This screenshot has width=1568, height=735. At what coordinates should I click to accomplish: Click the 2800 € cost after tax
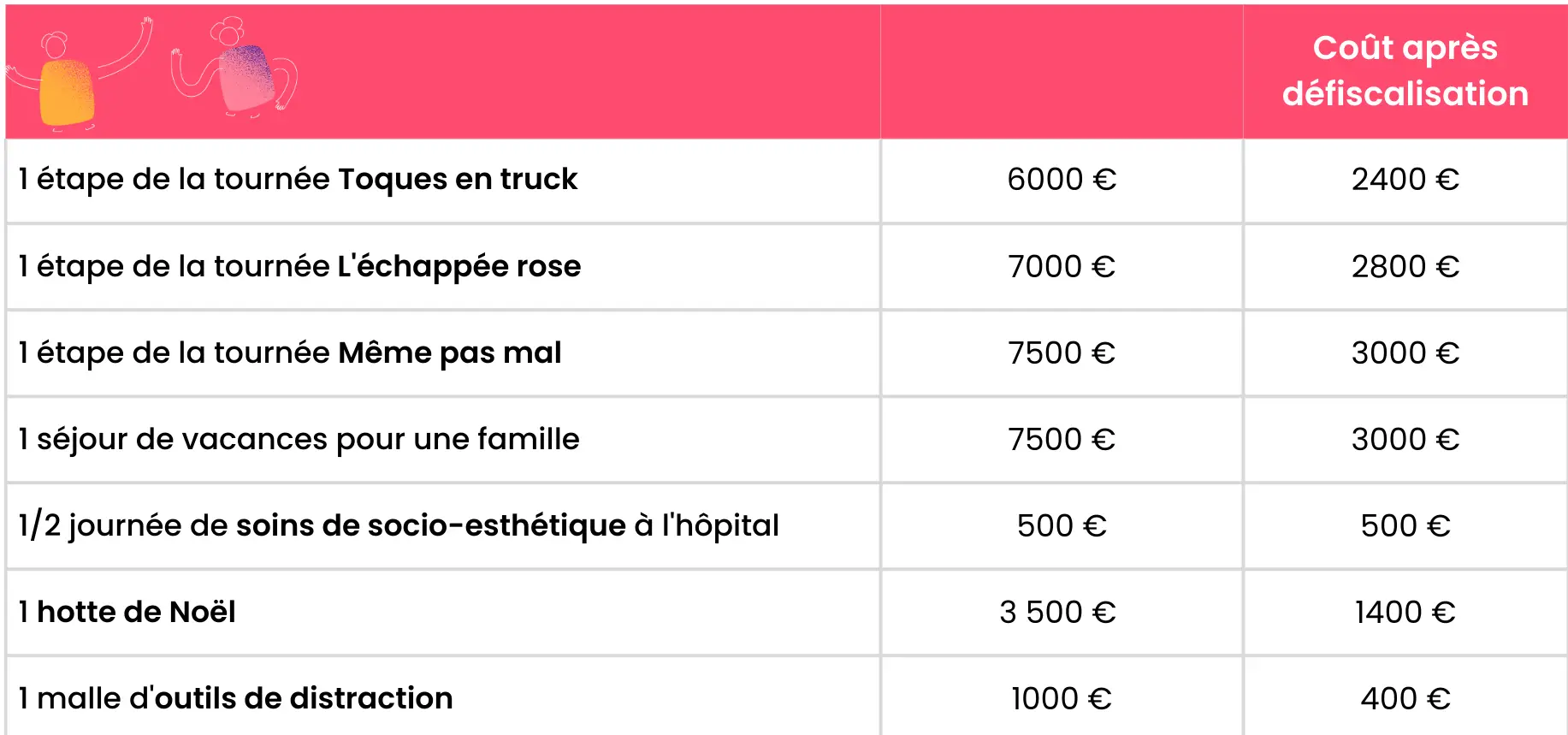pyautogui.click(x=1405, y=267)
